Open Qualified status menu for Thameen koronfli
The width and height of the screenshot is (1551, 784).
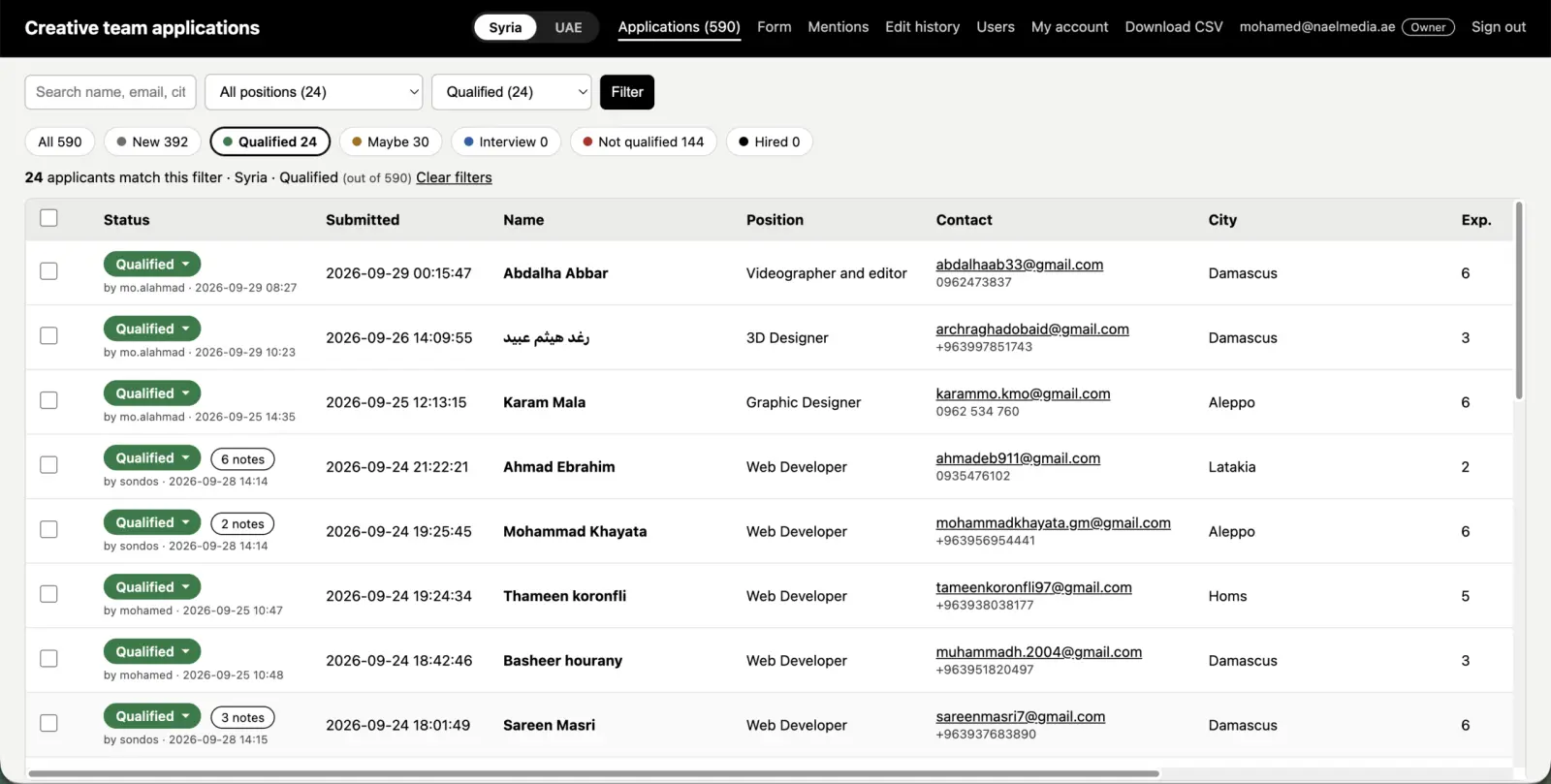pyautogui.click(x=152, y=587)
